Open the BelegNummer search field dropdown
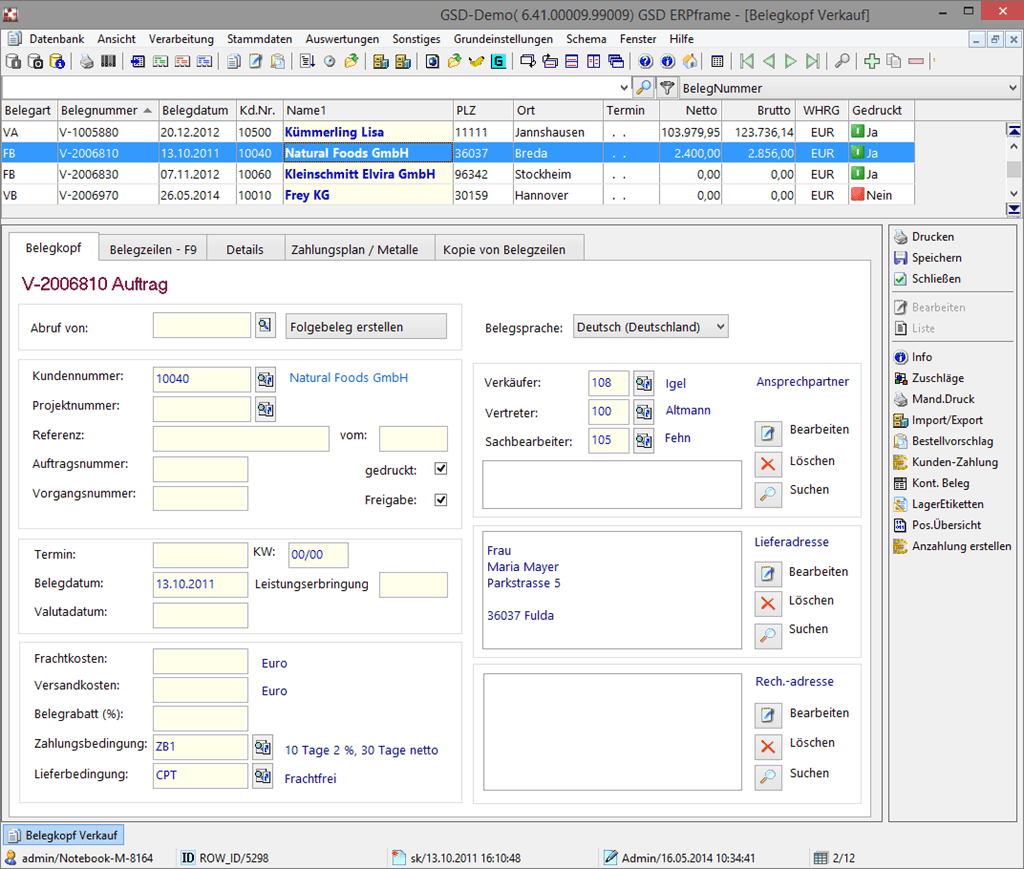 tap(1012, 88)
